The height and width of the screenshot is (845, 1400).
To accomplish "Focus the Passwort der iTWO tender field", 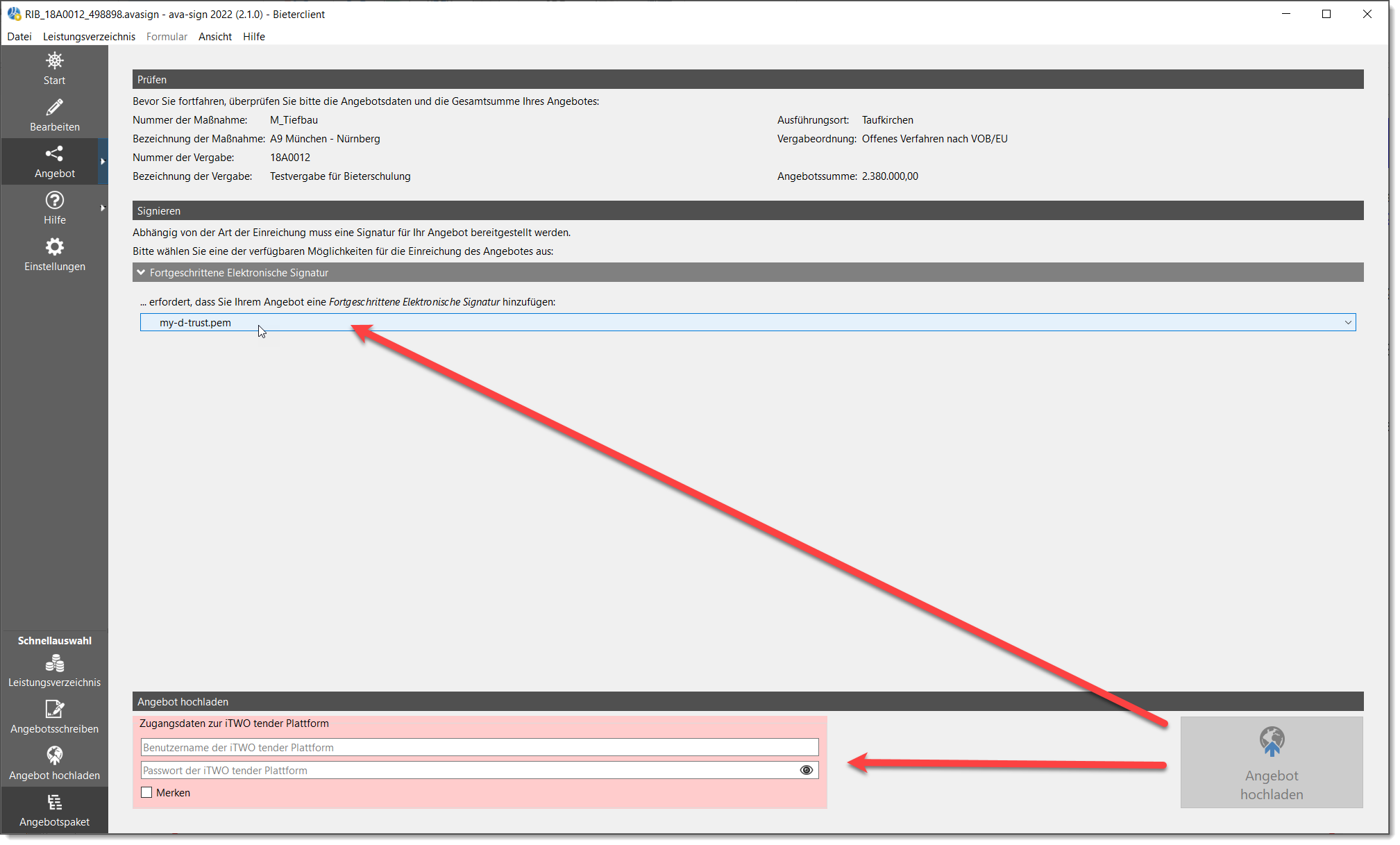I will click(x=480, y=770).
